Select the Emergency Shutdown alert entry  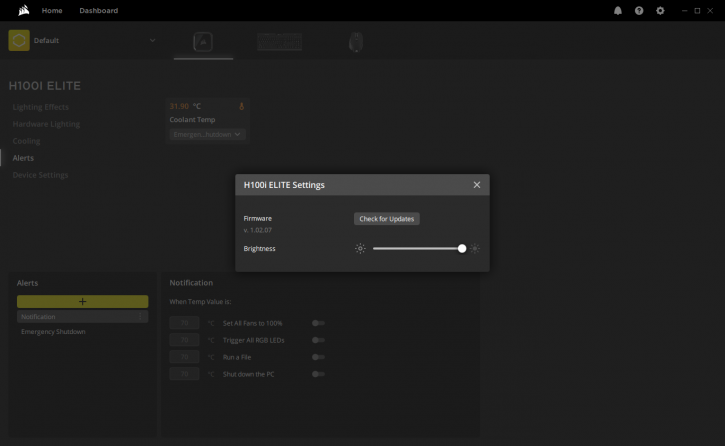tap(53, 332)
